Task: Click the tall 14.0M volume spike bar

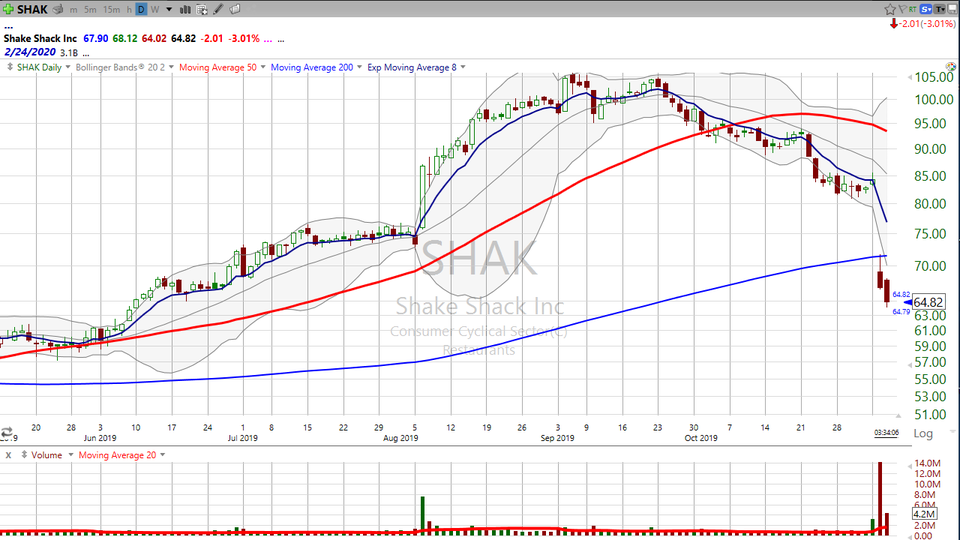Action: pos(880,498)
